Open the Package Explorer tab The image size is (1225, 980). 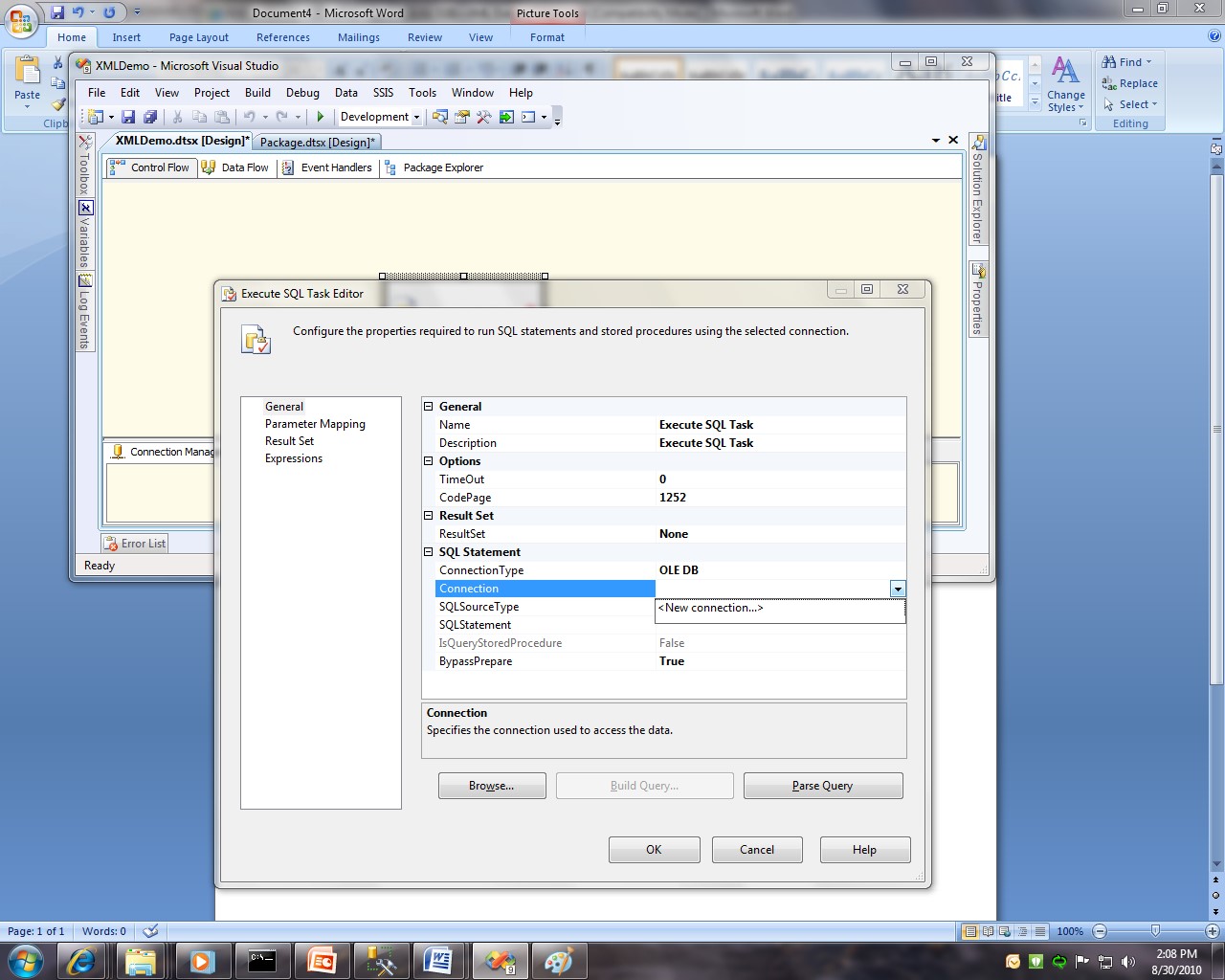[434, 167]
